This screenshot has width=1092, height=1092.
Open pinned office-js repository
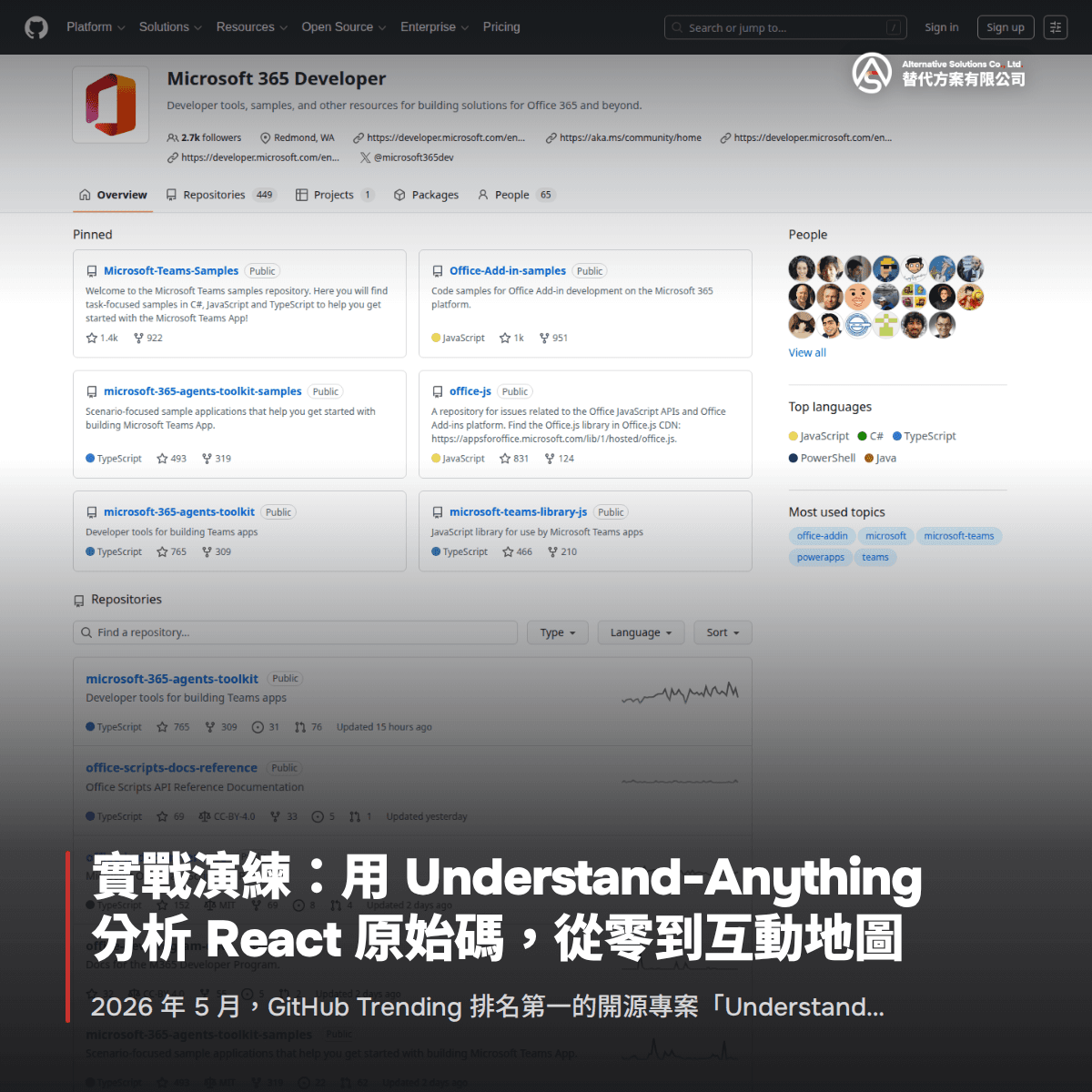[x=470, y=391]
